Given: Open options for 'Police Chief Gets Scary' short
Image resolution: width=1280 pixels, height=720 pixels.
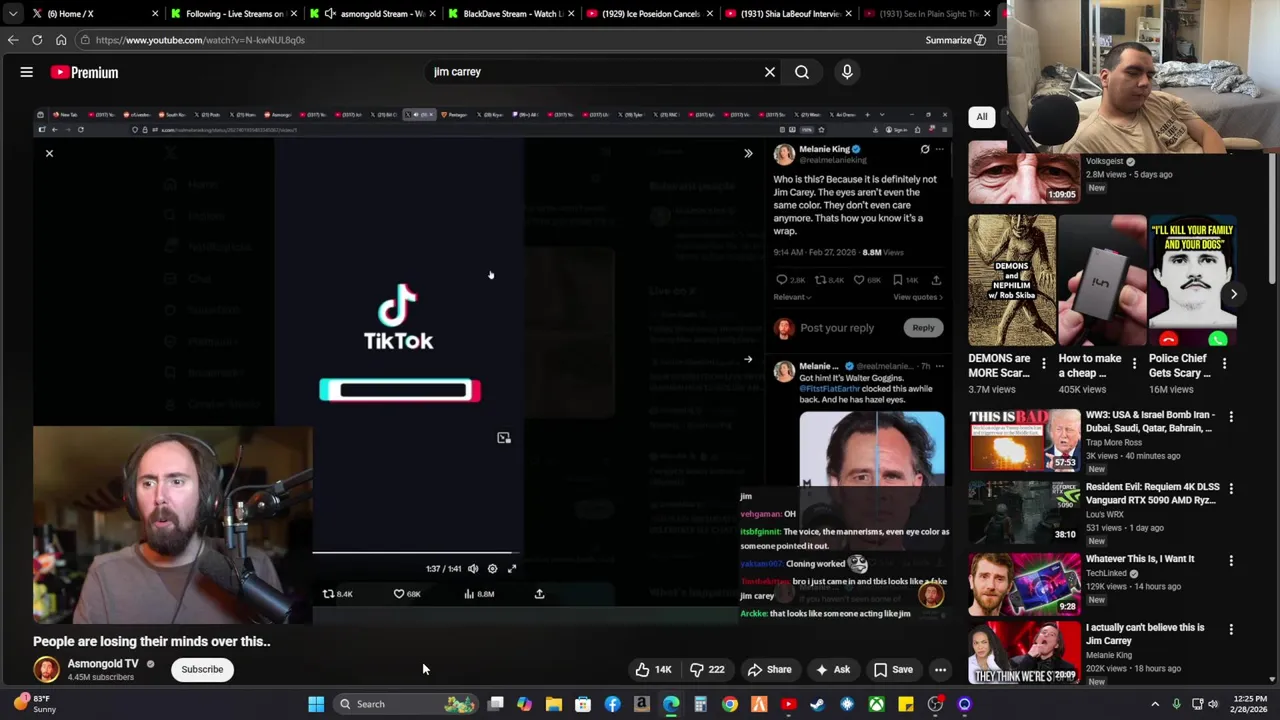Looking at the screenshot, I should [1225, 364].
